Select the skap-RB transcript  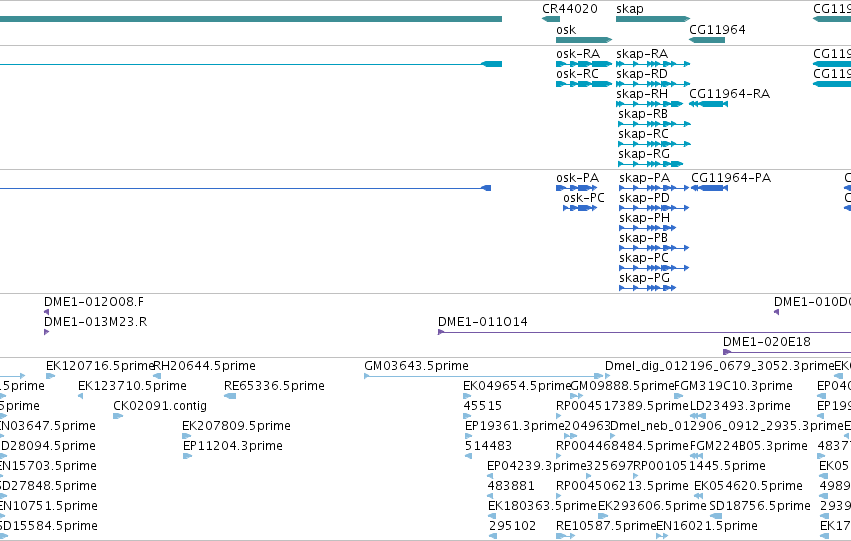(x=655, y=124)
